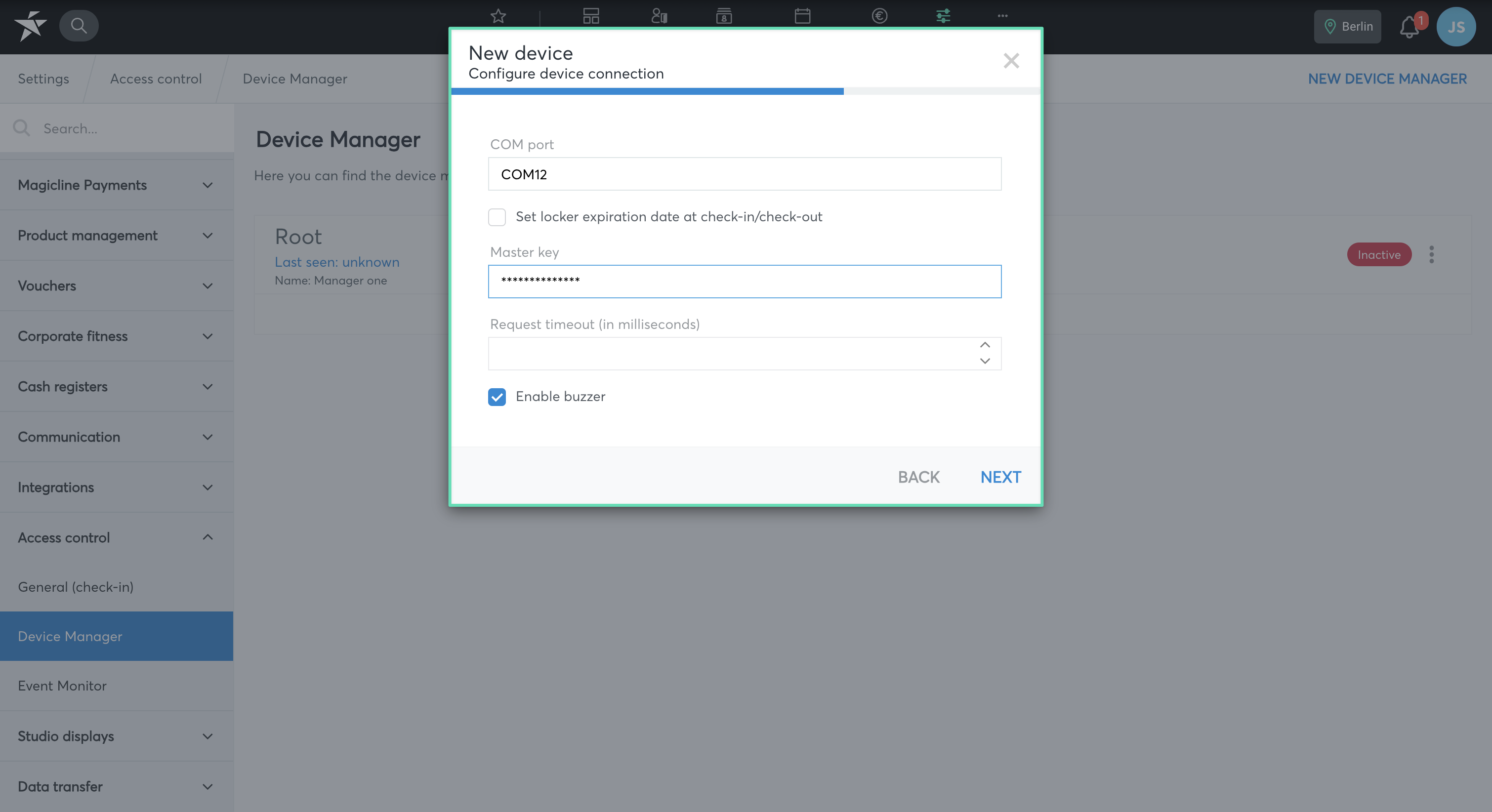Viewport: 1492px width, 812px height.
Task: Click the sidebar search magnifier icon
Action: [22, 128]
